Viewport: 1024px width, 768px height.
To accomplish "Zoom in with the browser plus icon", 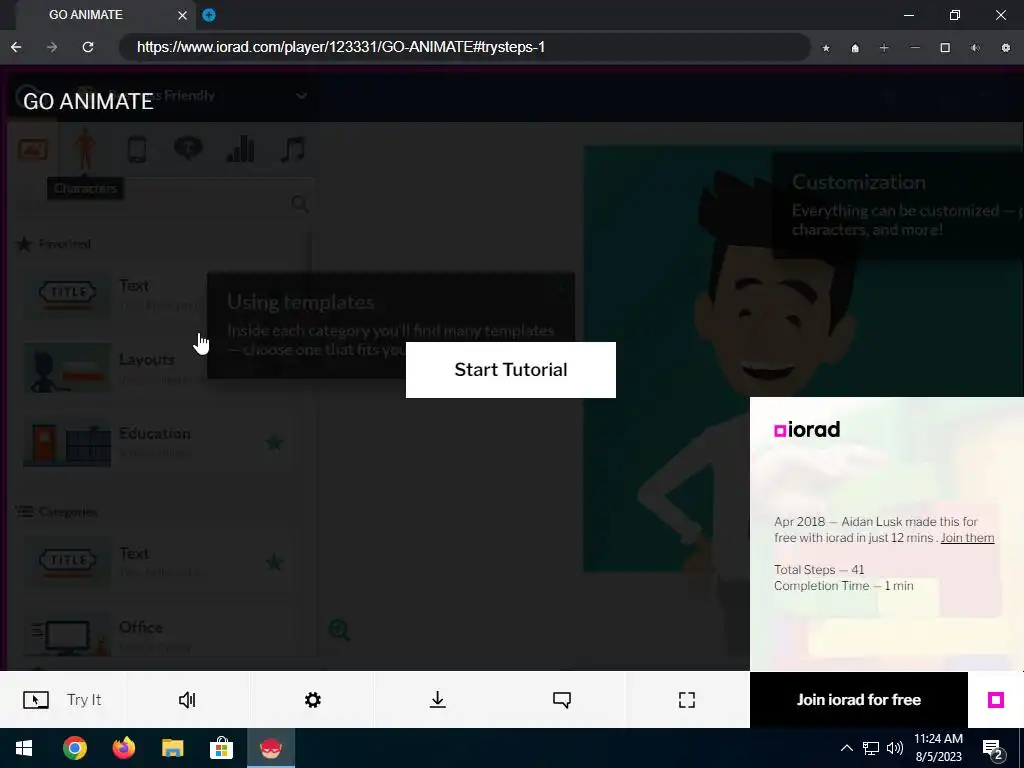I will point(884,48).
